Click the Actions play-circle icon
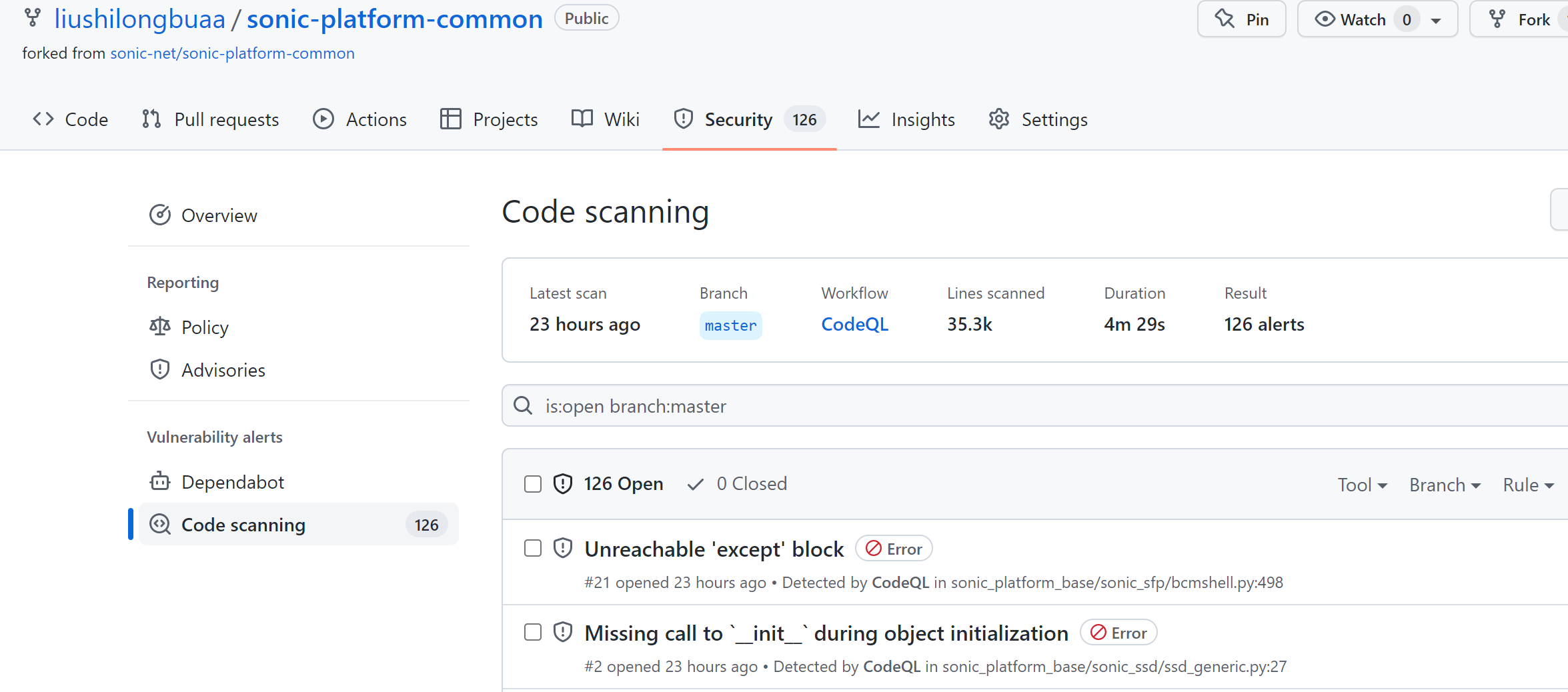The height and width of the screenshot is (692, 1568). (x=323, y=119)
